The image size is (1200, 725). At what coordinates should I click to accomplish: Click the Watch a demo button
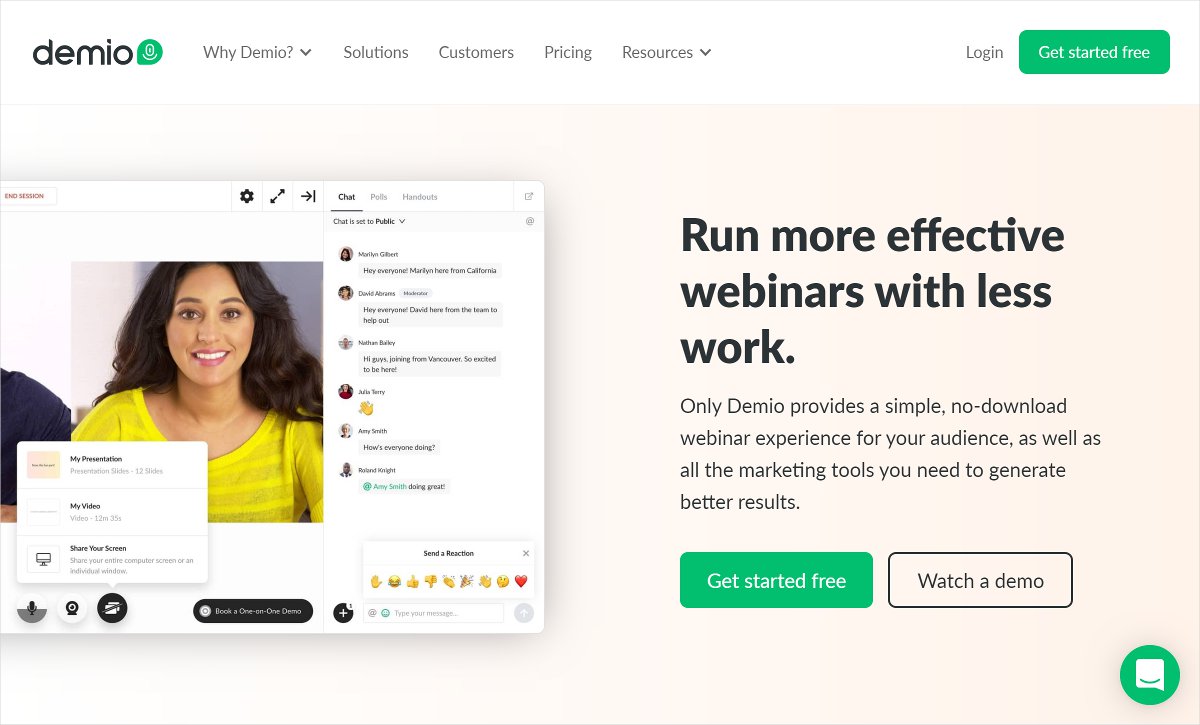pyautogui.click(x=980, y=580)
